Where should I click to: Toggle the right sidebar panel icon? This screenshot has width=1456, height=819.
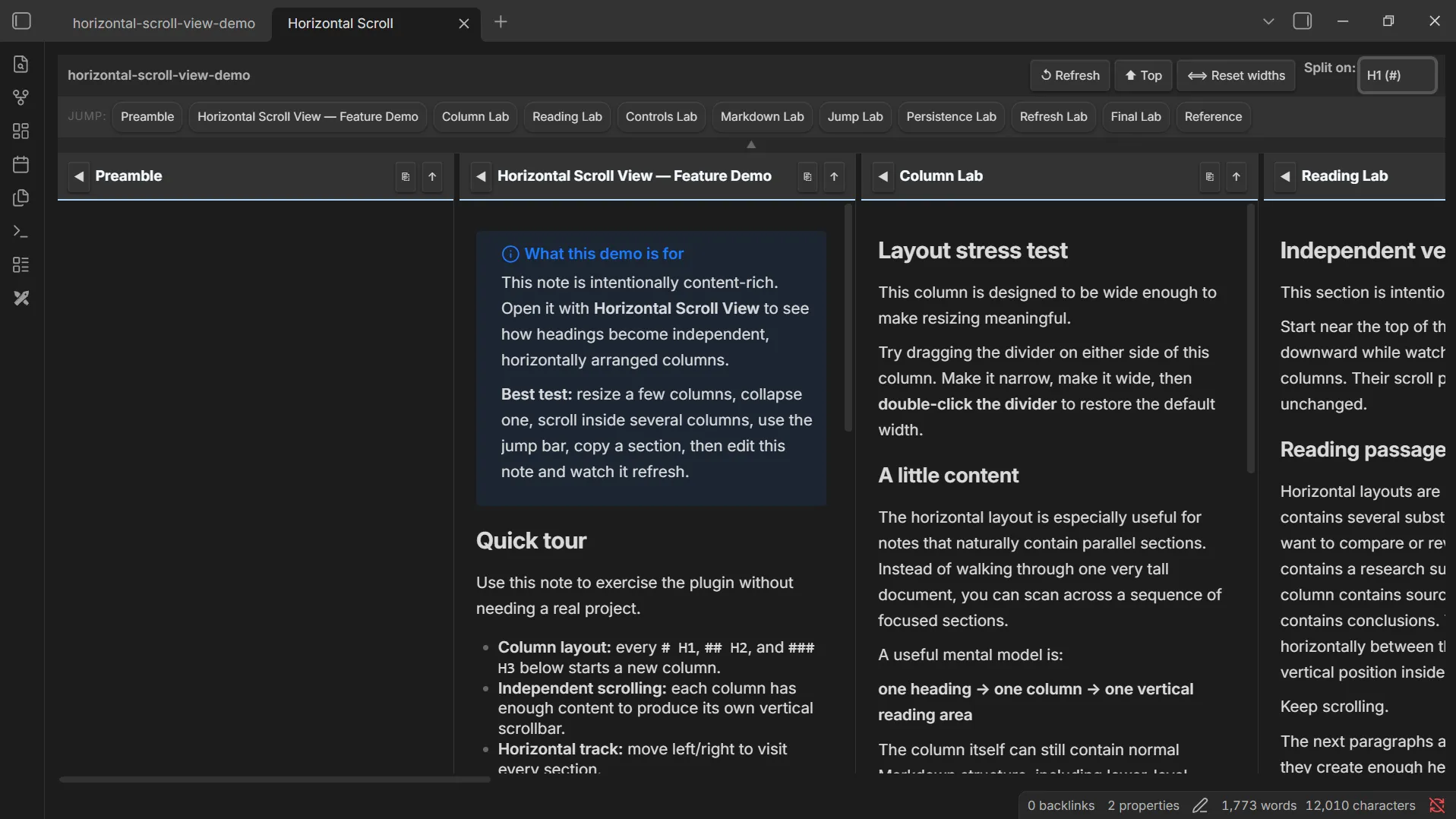pyautogui.click(x=1303, y=21)
